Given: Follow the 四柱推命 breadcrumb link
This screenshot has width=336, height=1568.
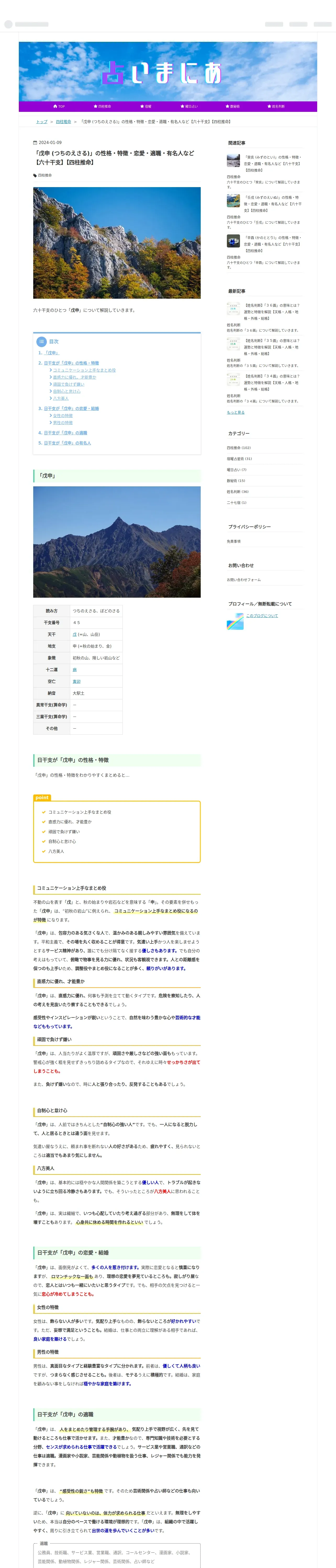Looking at the screenshot, I should point(63,122).
